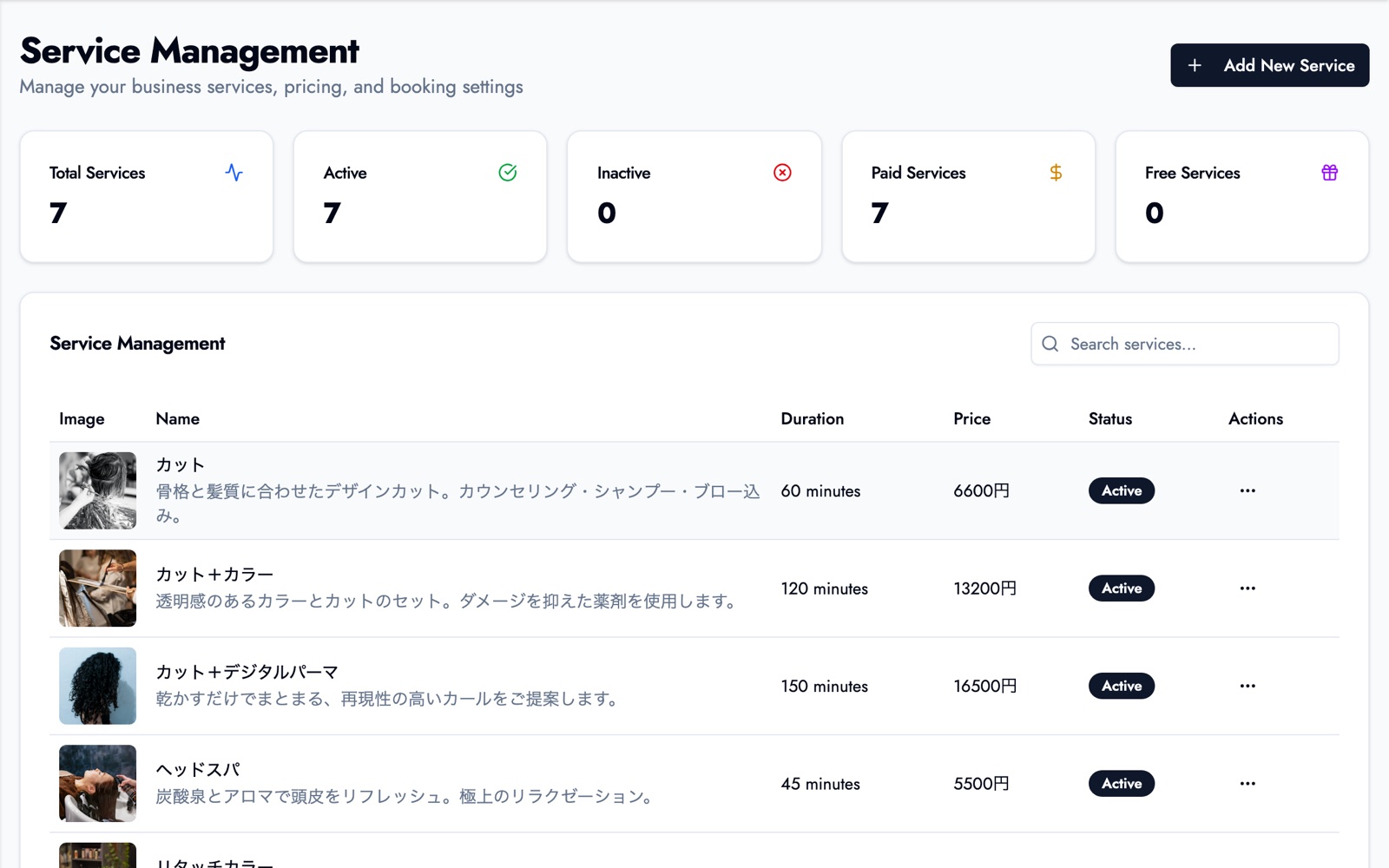This screenshot has height=868, width=1389.
Task: Select the 60 minutes duration cell
Action: click(x=820, y=491)
